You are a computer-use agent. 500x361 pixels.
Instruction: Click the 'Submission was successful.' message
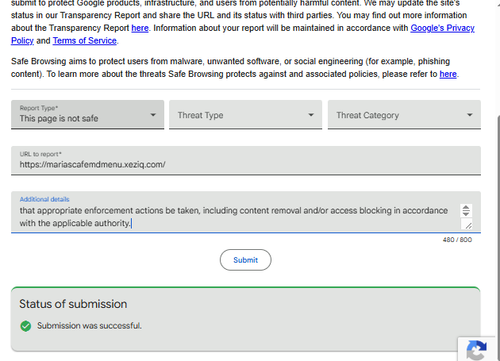pos(89,326)
